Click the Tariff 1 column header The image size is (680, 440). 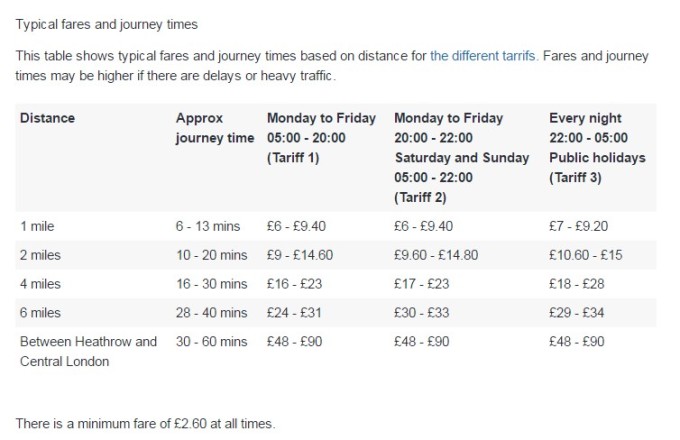pyautogui.click(x=321, y=138)
